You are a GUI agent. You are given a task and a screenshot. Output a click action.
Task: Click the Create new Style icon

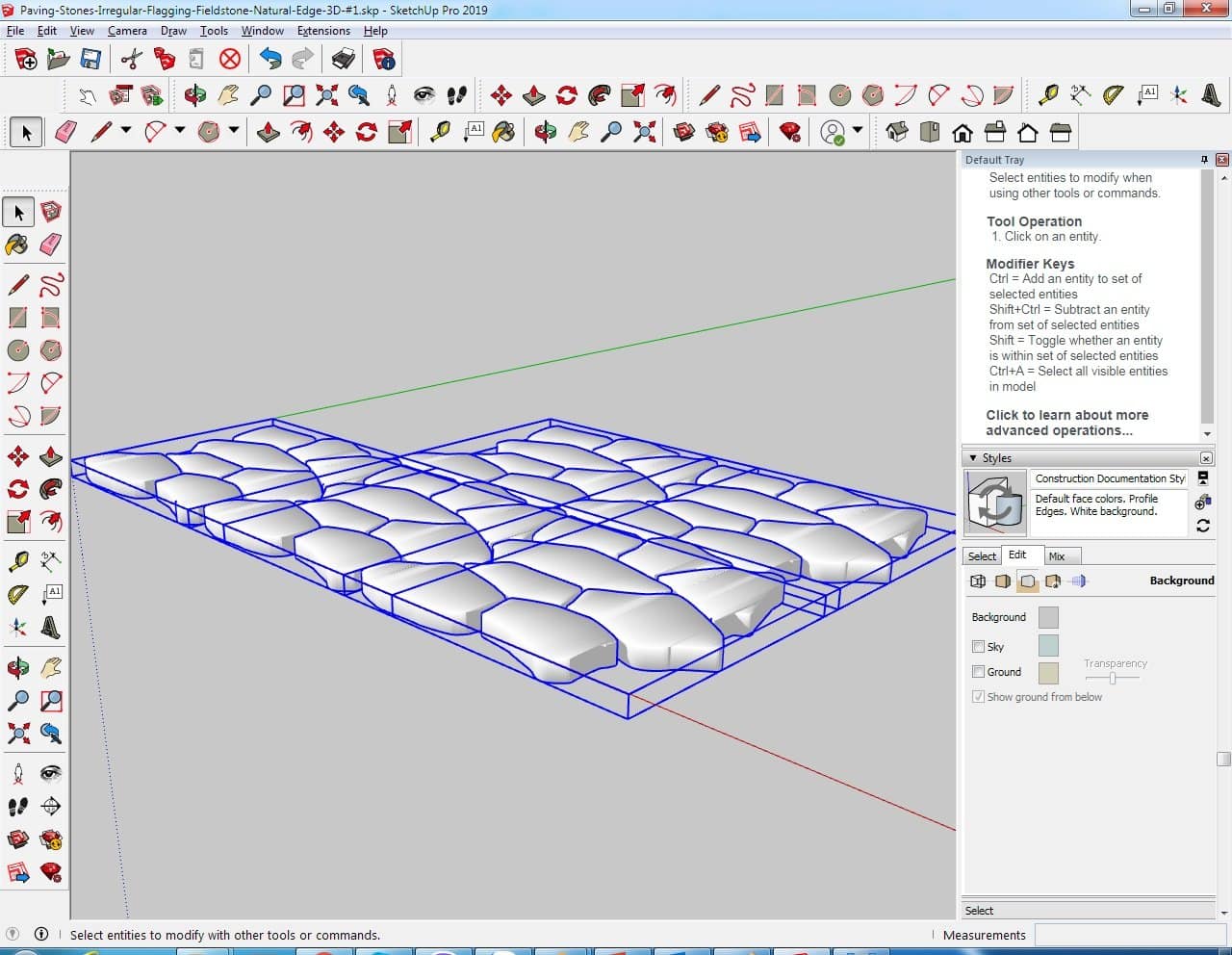click(x=1202, y=503)
